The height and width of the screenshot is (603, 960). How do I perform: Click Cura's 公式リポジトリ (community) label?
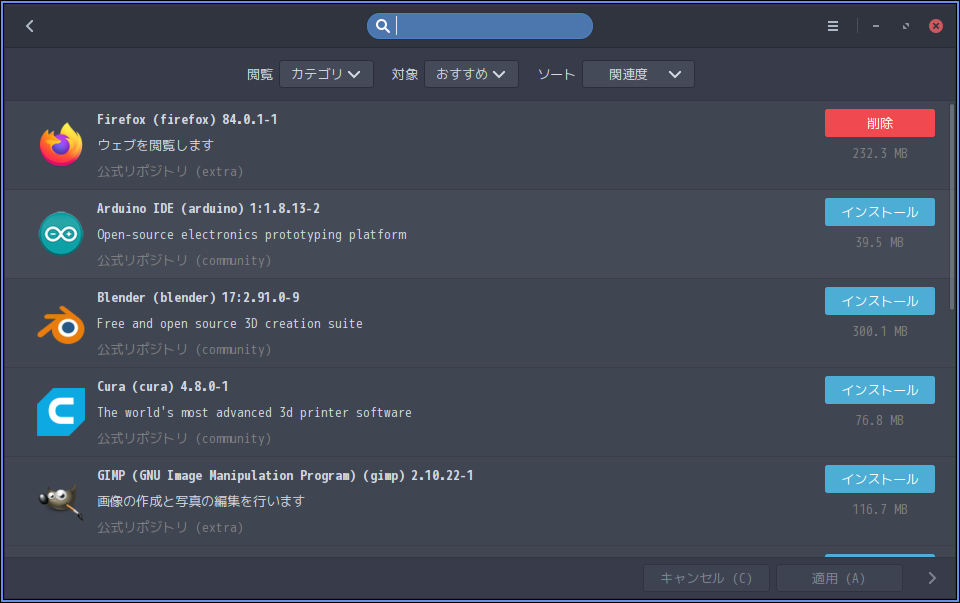(184, 438)
